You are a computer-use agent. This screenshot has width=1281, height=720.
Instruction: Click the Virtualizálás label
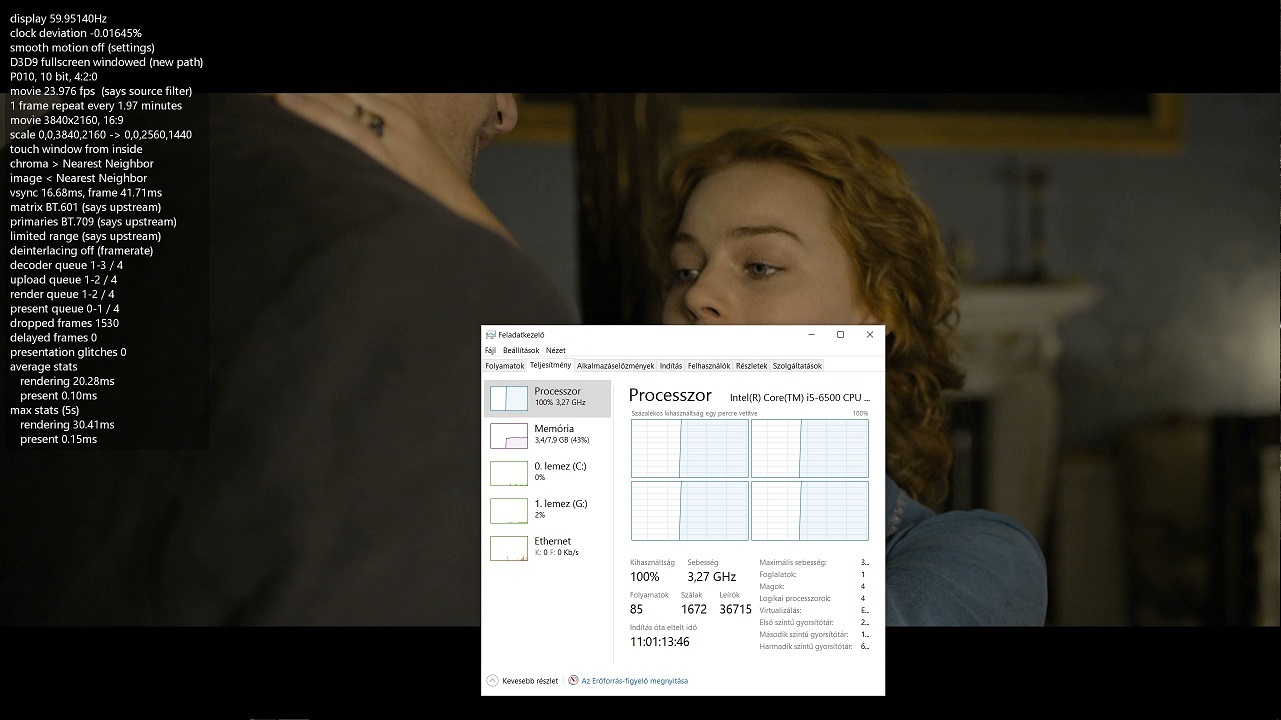coord(780,610)
